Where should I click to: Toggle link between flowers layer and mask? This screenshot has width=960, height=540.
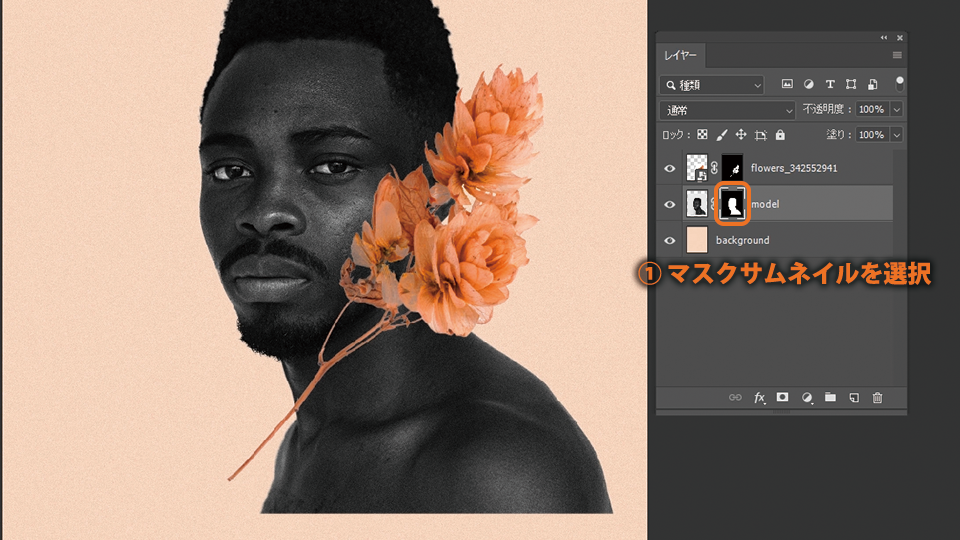[714, 168]
